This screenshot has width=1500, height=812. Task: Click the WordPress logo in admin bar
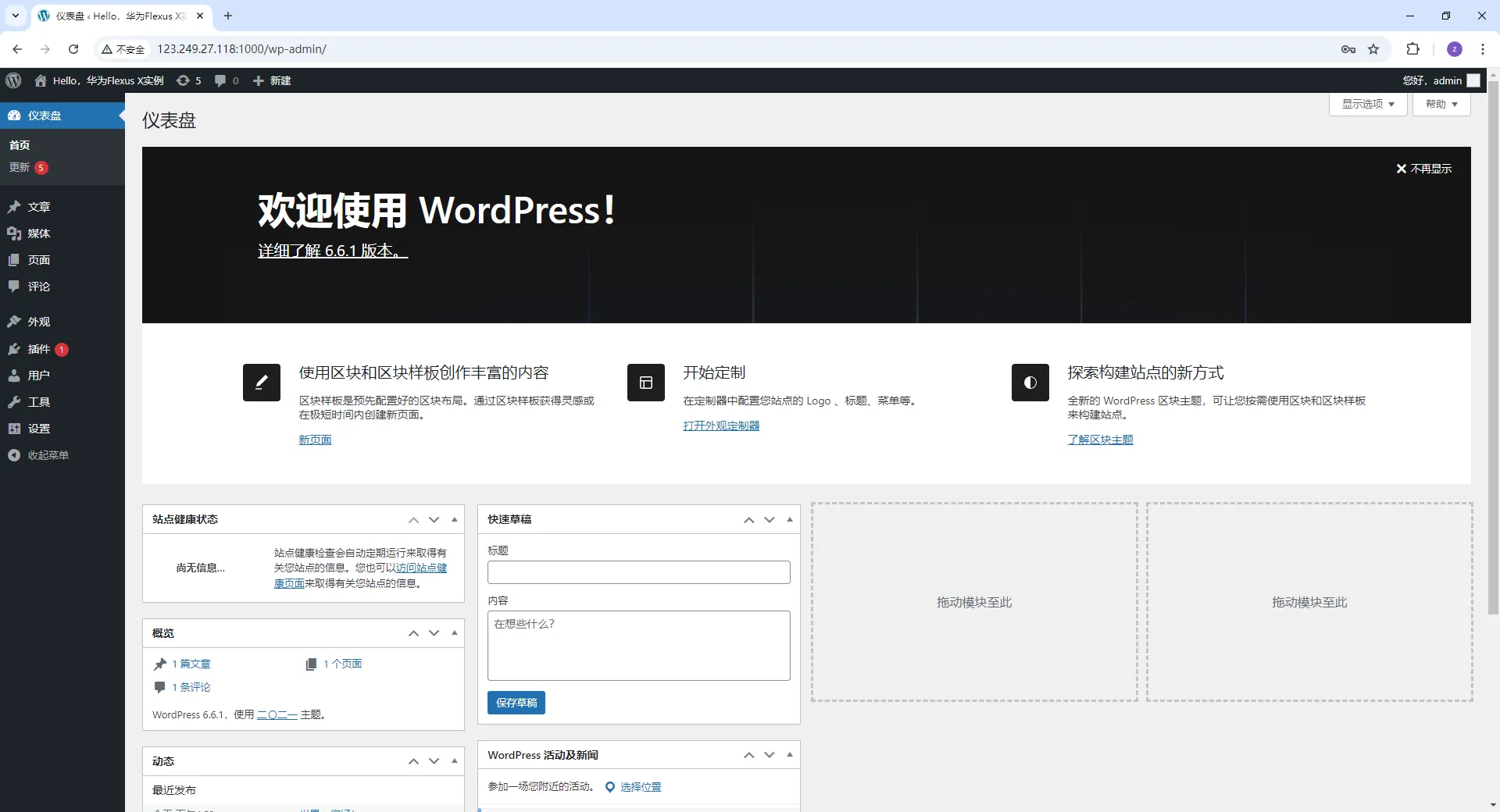[13, 80]
